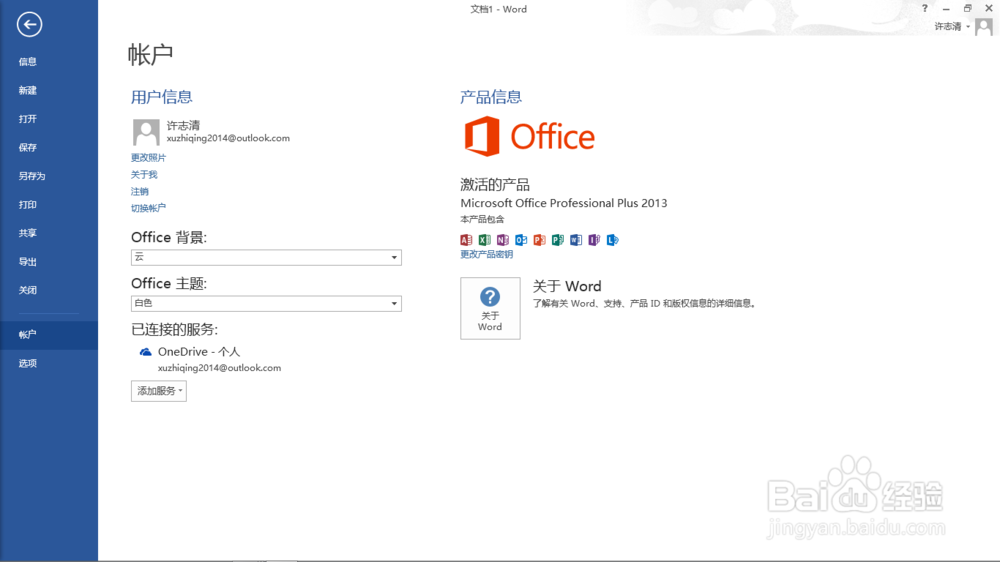The image size is (1000, 562).
Task: Click the user profile photo placeholder
Action: 146,132
